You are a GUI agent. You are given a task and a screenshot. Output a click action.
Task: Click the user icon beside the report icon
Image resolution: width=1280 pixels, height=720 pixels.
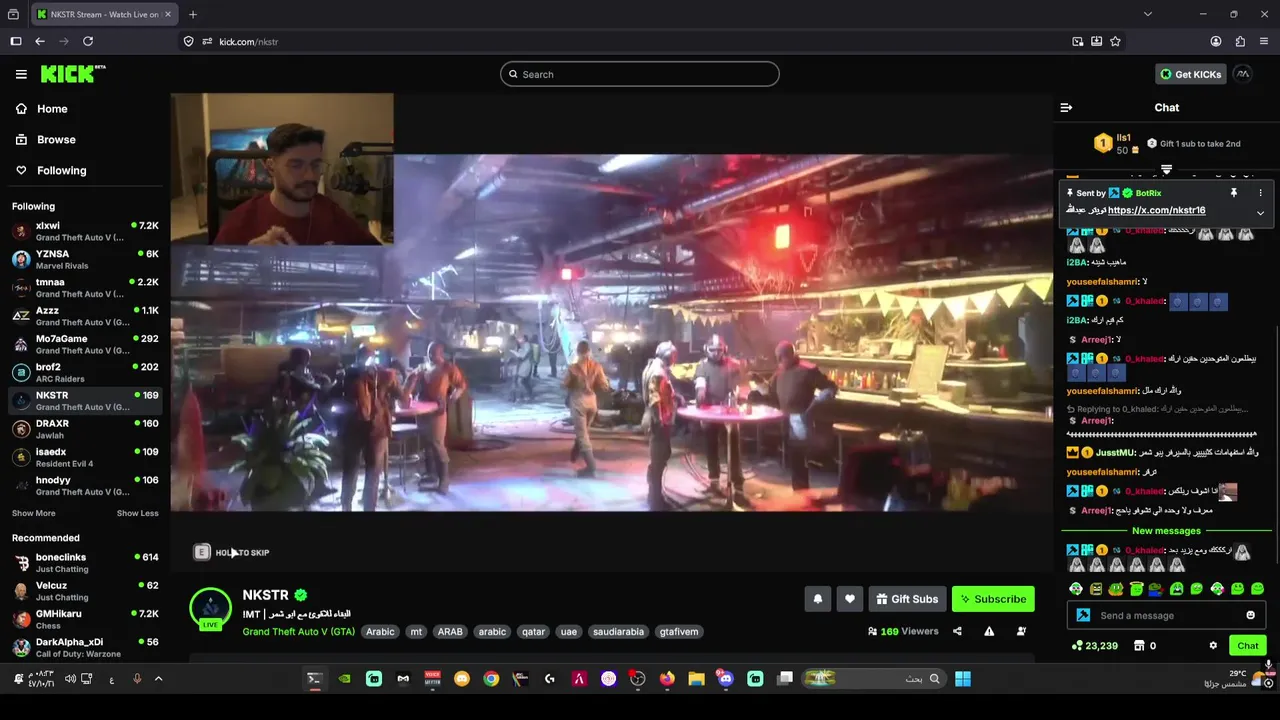1021,631
